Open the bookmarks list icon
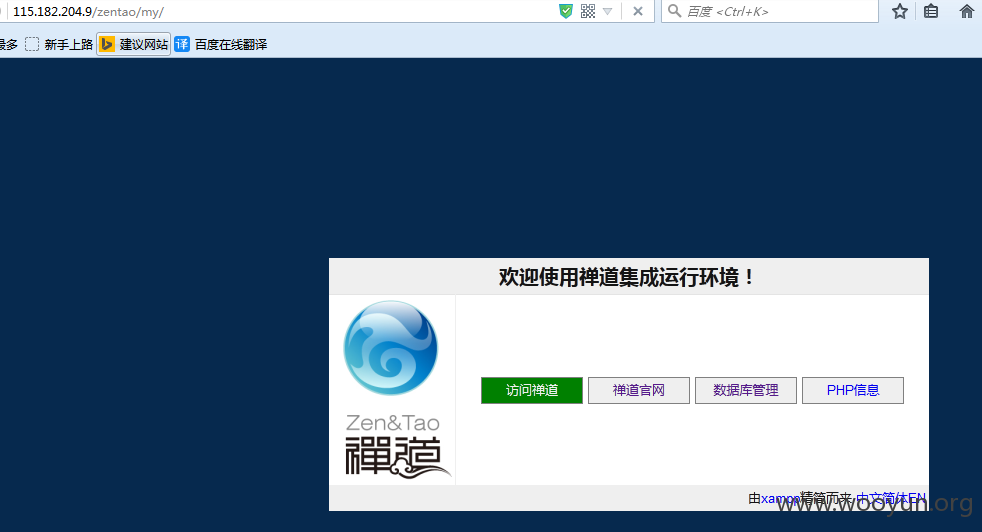This screenshot has width=982, height=532. pos(931,11)
